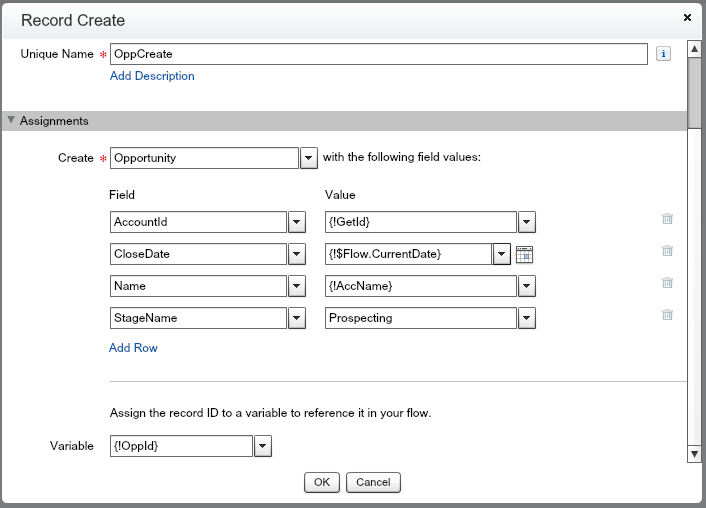Close the Record Create dialog
The image size is (706, 508).
[687, 18]
